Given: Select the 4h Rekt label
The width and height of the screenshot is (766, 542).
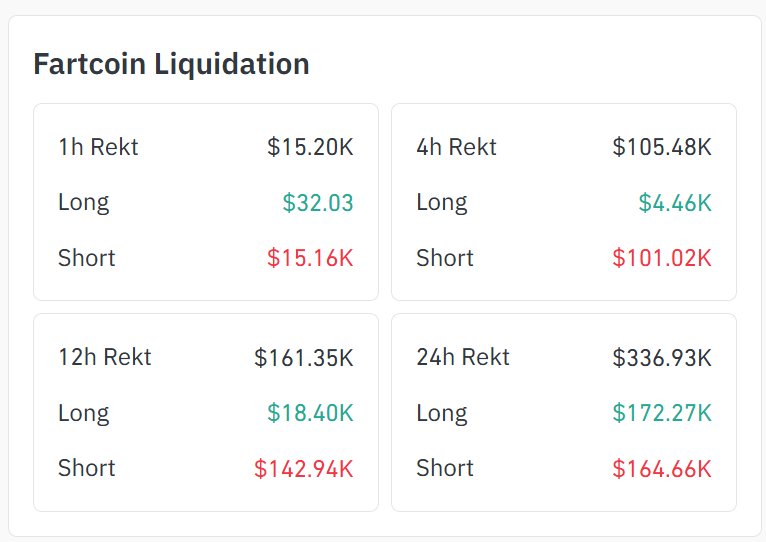Looking at the screenshot, I should [456, 147].
